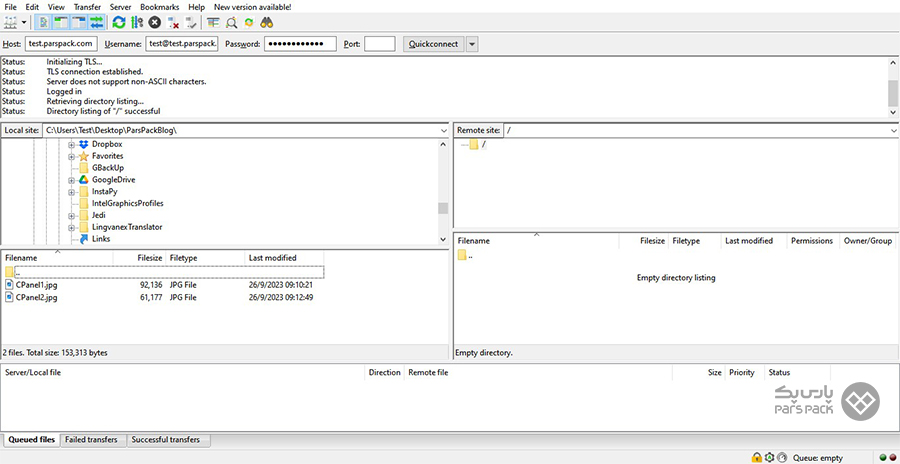Expand the Favorites tree node
The height and width of the screenshot is (464, 900).
click(x=72, y=157)
